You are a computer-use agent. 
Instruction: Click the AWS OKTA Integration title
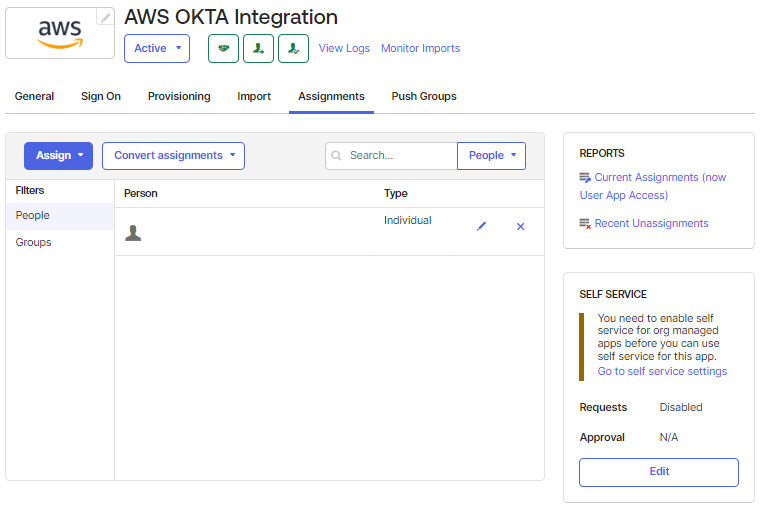pyautogui.click(x=231, y=17)
